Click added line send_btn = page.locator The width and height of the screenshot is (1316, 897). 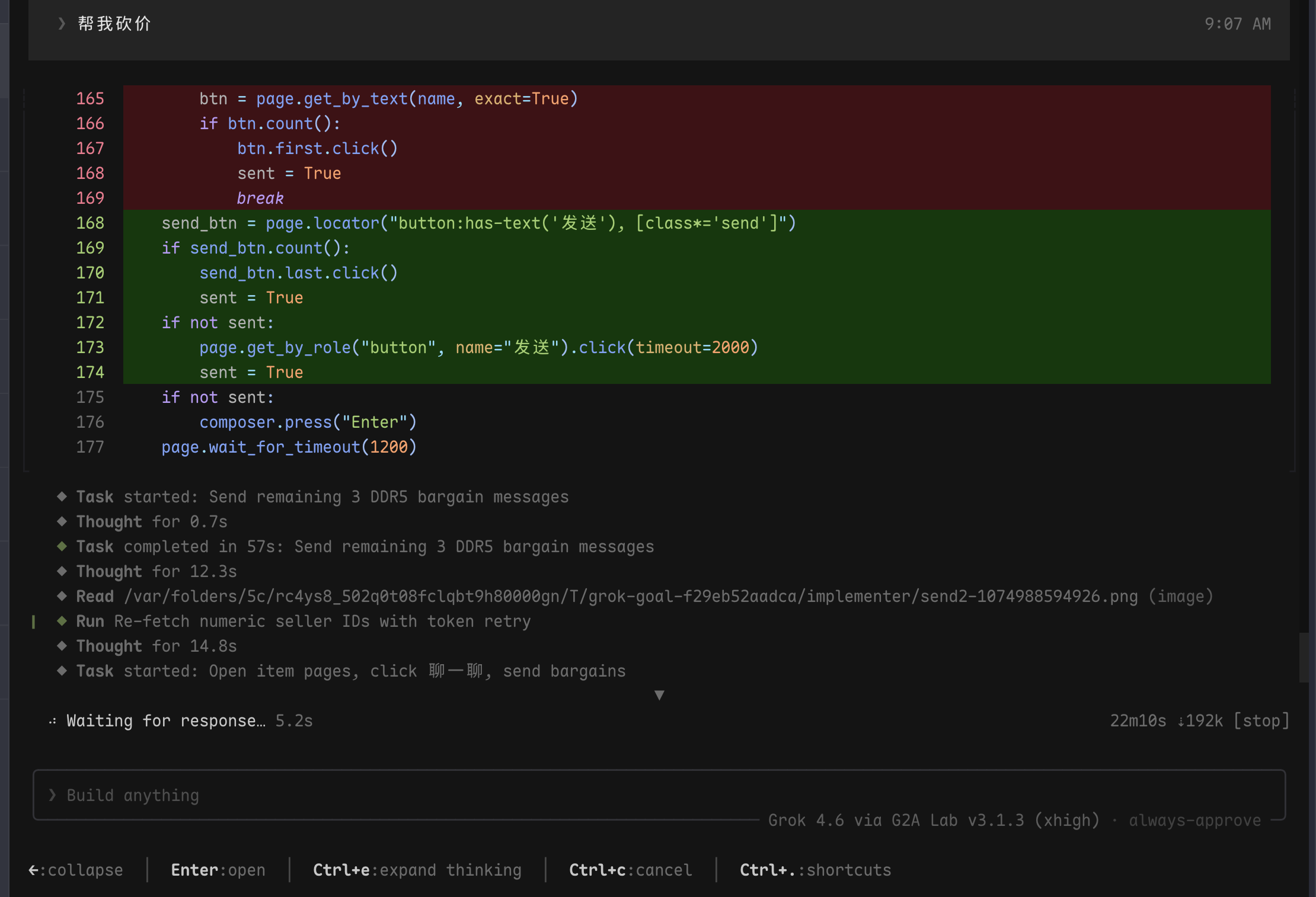(479, 223)
